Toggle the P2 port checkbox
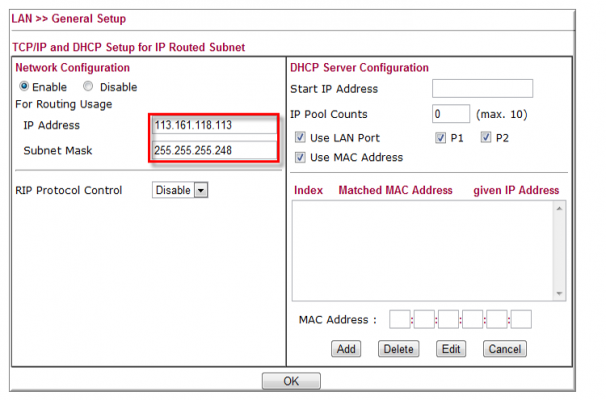 (487, 138)
